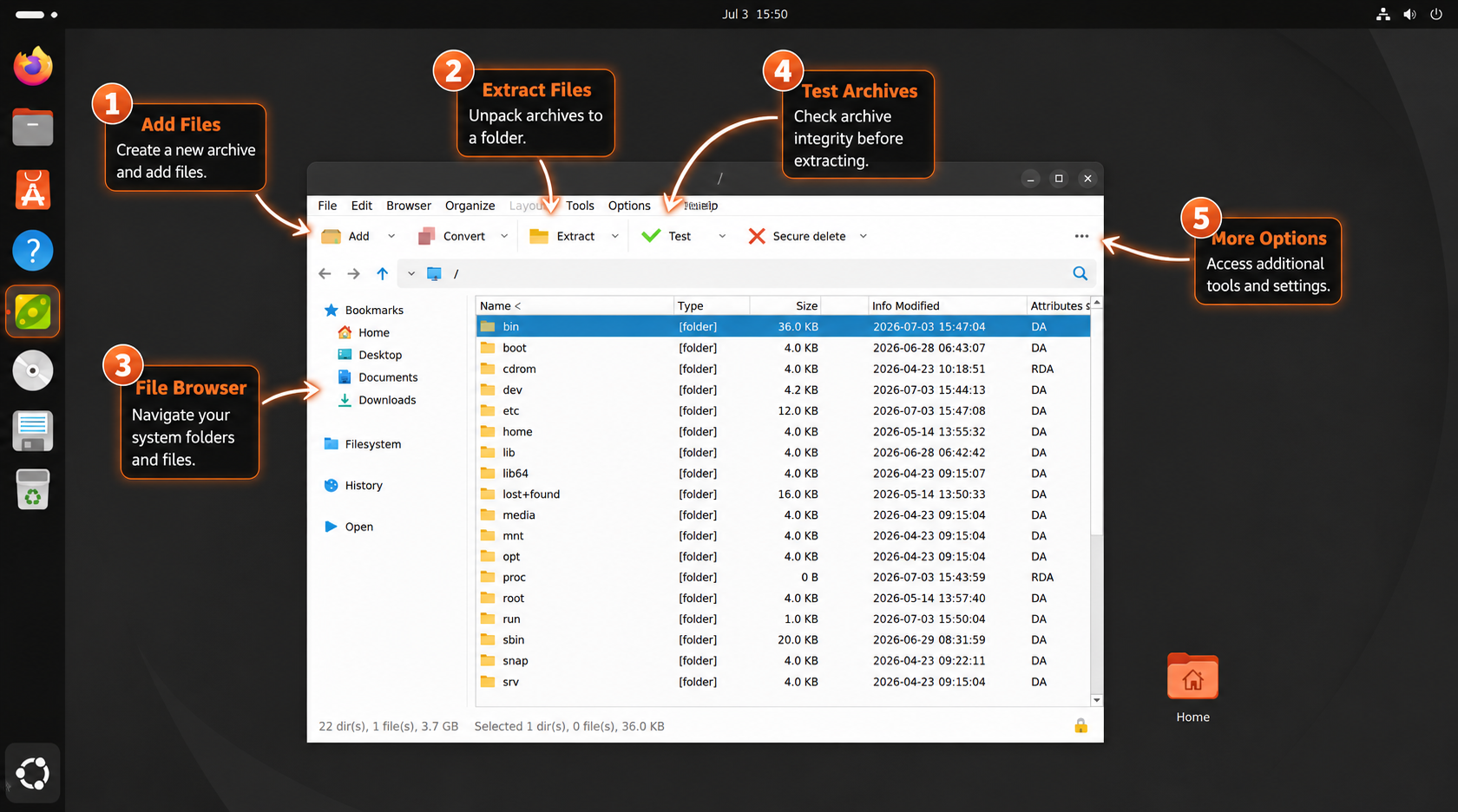Click the clock showing Jul 3 15:50
This screenshot has width=1458, height=812.
tap(754, 14)
